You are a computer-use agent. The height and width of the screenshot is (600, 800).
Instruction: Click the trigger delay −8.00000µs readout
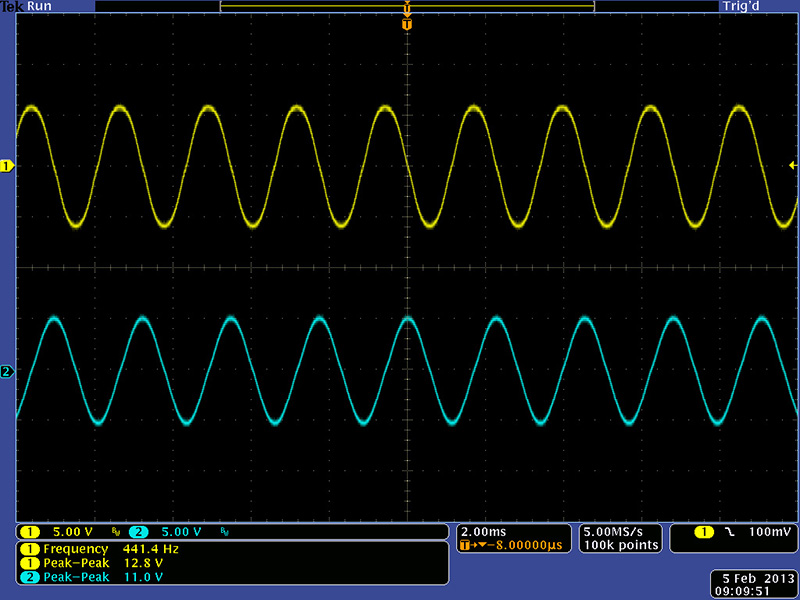513,545
